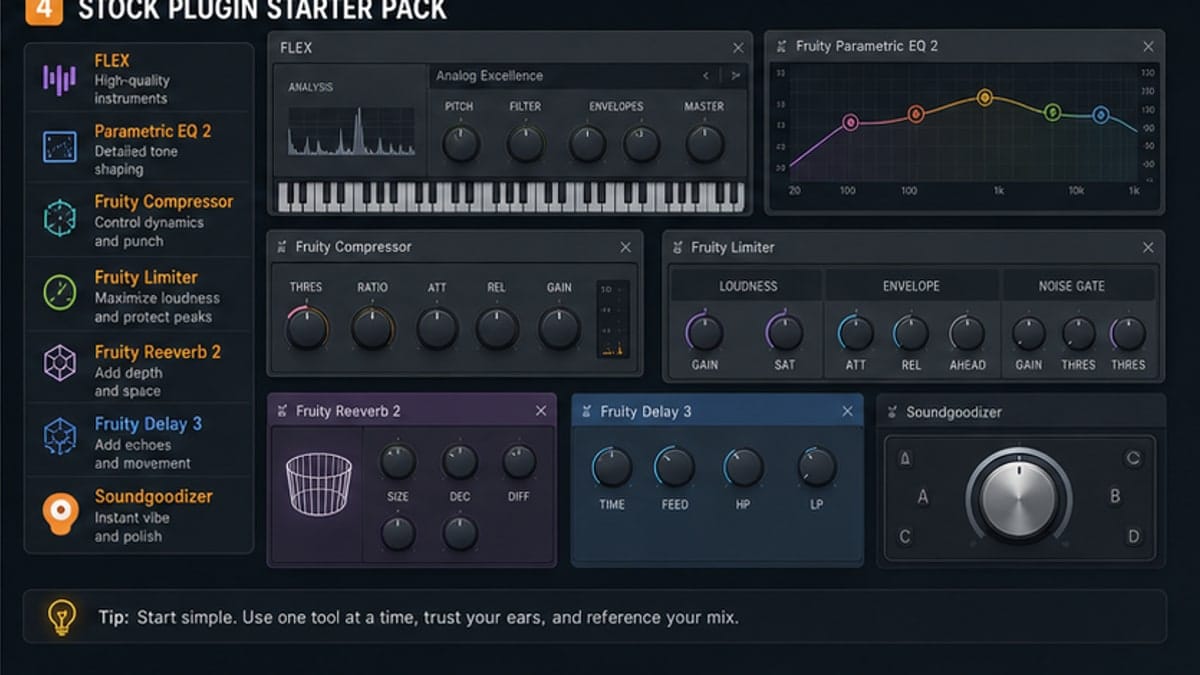The image size is (1200, 675).
Task: Click the DEC knob in Fruity Reeverb 2
Action: click(460, 462)
